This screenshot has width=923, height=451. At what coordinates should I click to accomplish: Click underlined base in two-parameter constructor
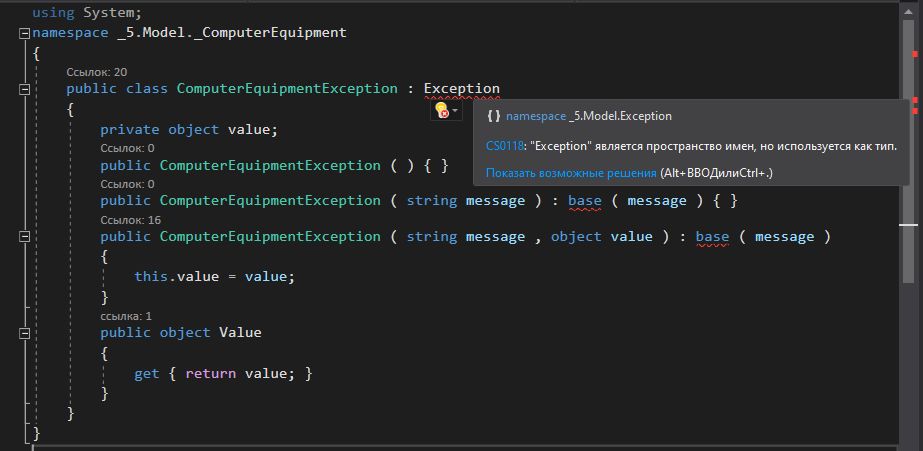click(712, 237)
